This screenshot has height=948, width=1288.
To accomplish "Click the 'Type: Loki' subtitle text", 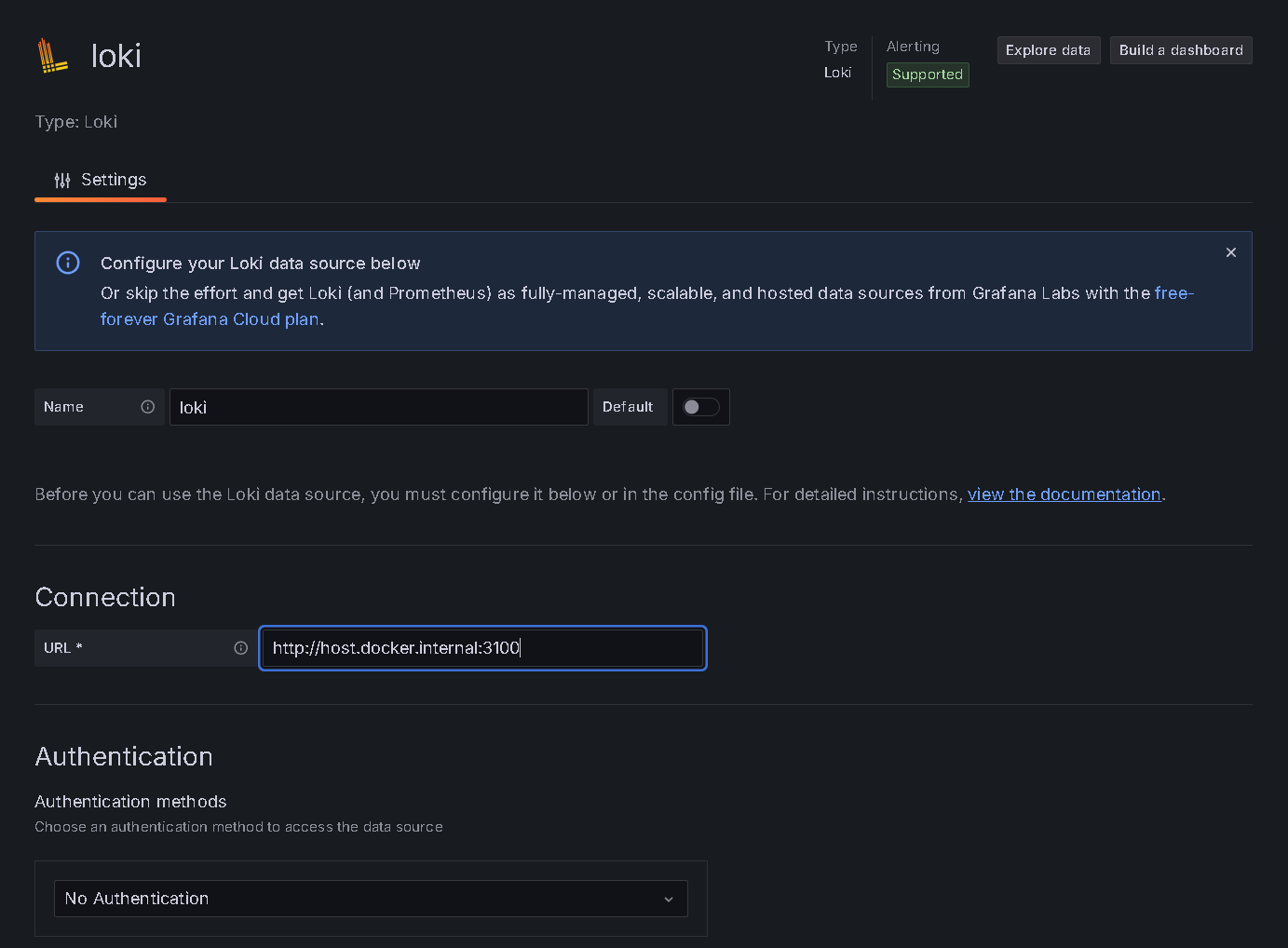I will pos(76,122).
